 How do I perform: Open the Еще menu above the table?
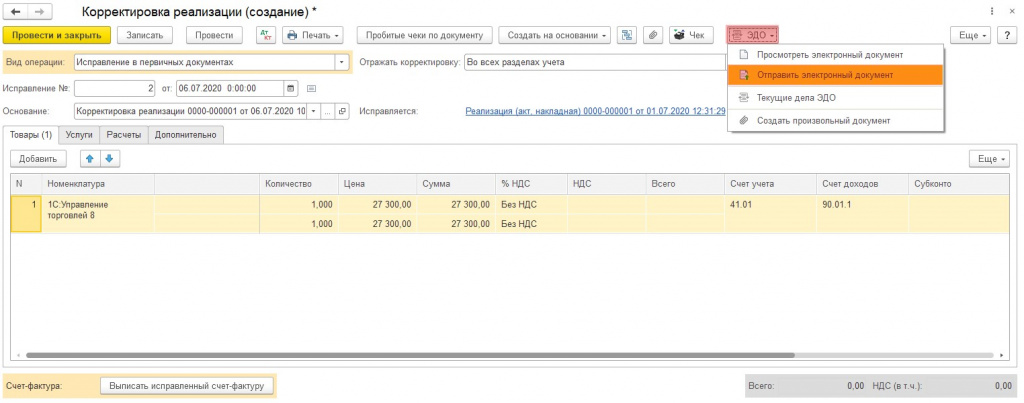pos(990,159)
